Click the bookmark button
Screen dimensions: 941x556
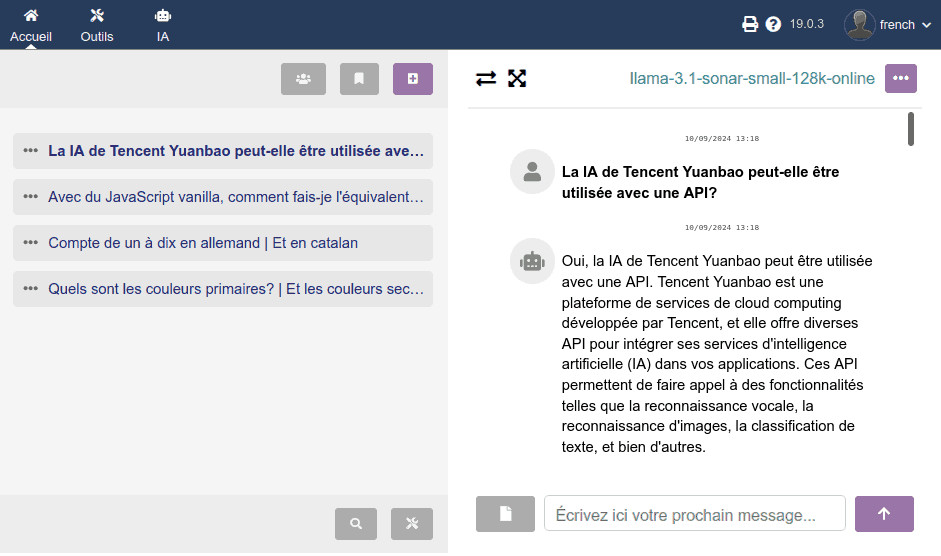(x=359, y=79)
